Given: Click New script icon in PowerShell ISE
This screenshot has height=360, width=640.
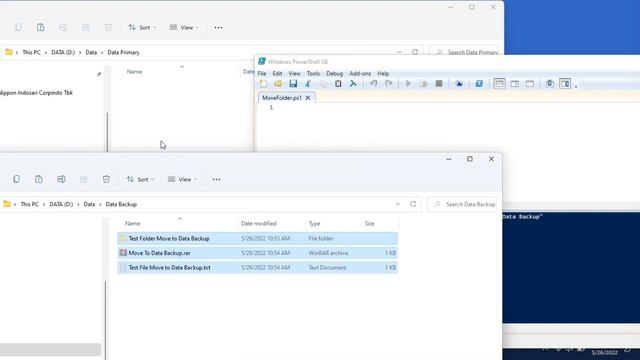Looking at the screenshot, I should [x=263, y=84].
